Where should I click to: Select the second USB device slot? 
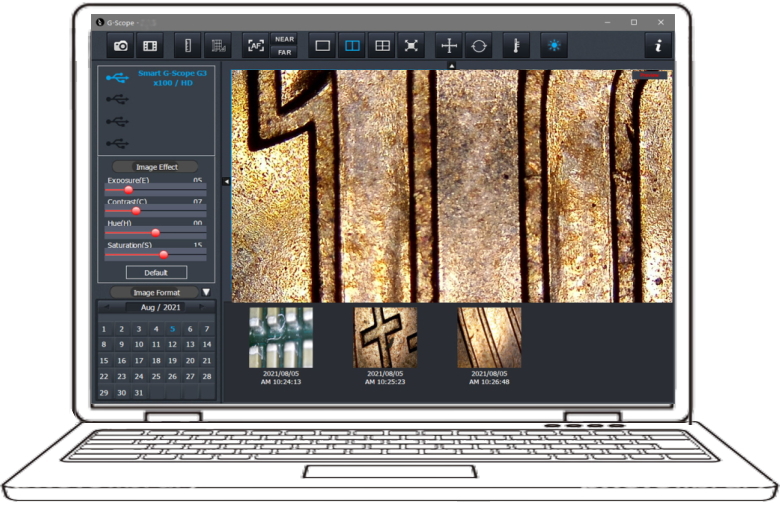(117, 100)
